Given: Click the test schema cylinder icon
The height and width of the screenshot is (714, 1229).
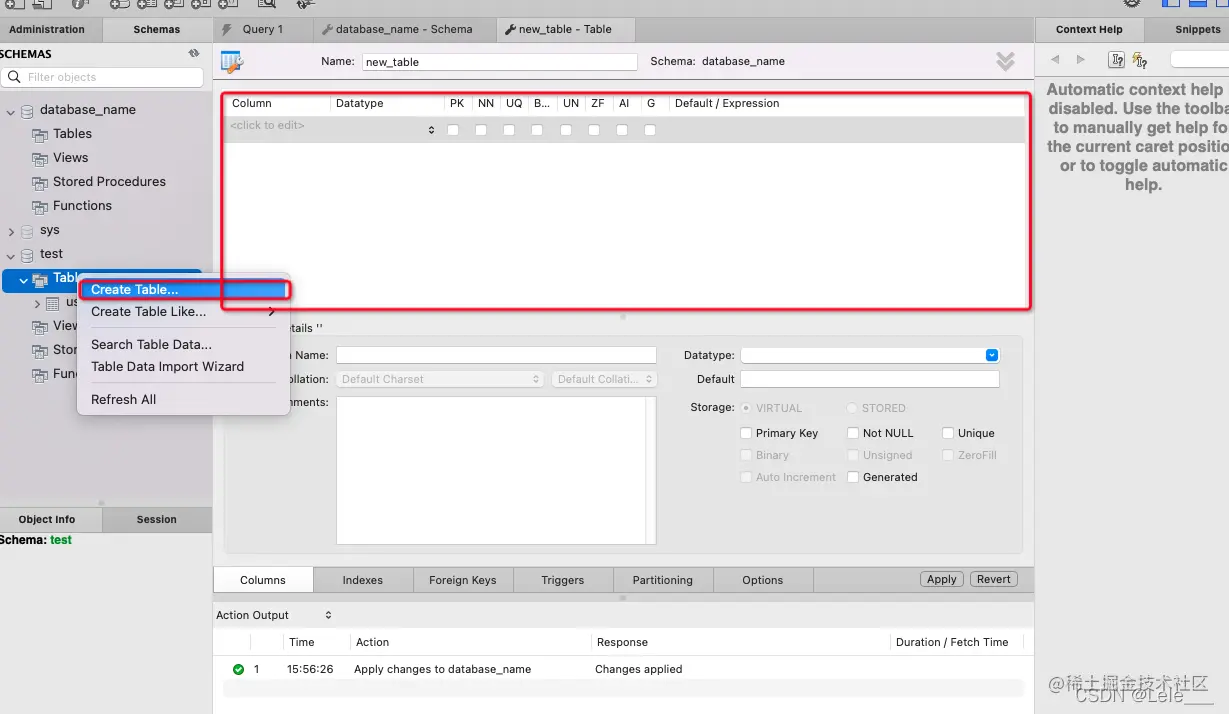Looking at the screenshot, I should click(x=27, y=254).
